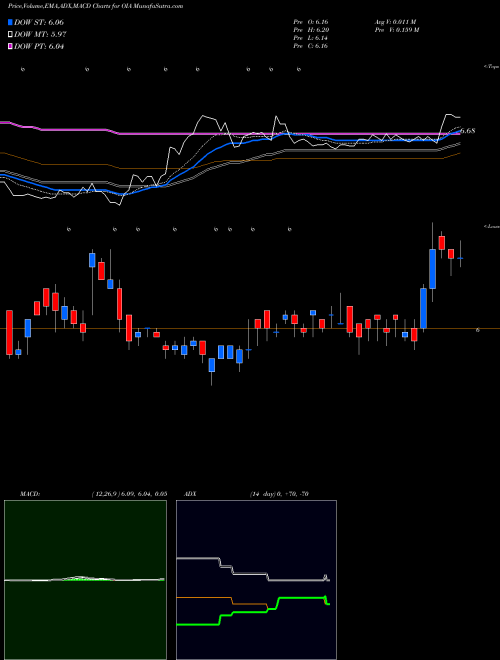The height and width of the screenshot is (660, 500).
Task: Click the MACD panel title label
Action: (x=30, y=494)
